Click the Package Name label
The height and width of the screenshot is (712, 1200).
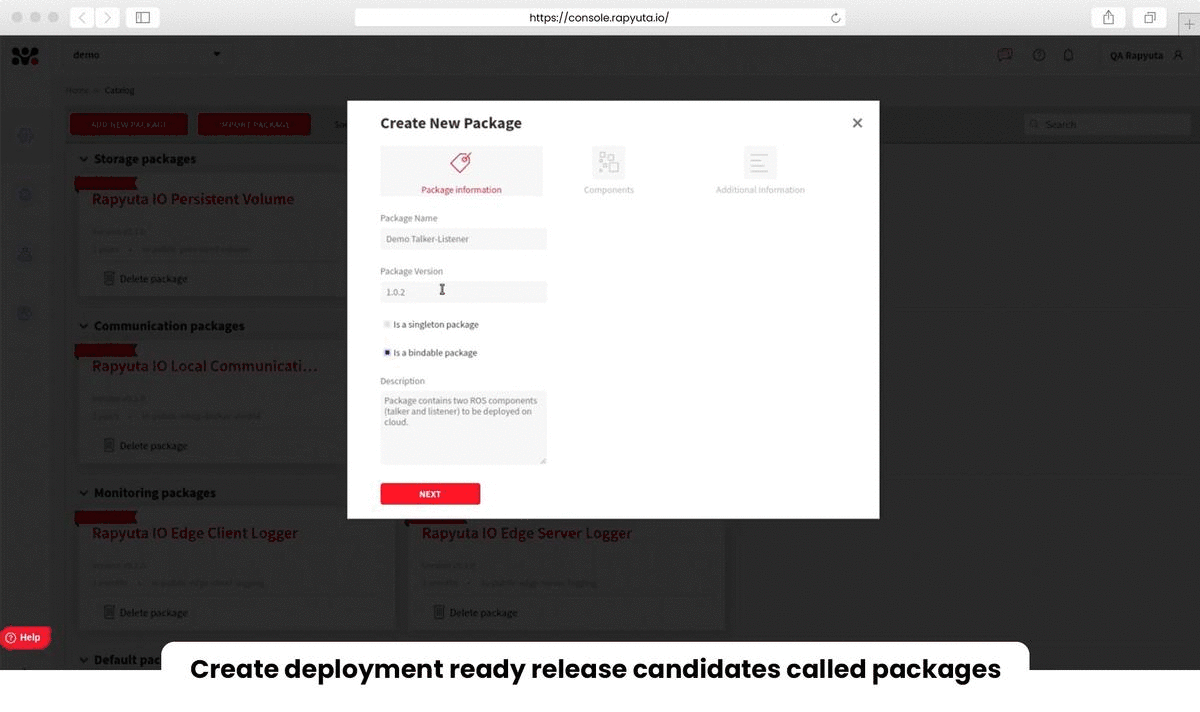point(409,218)
